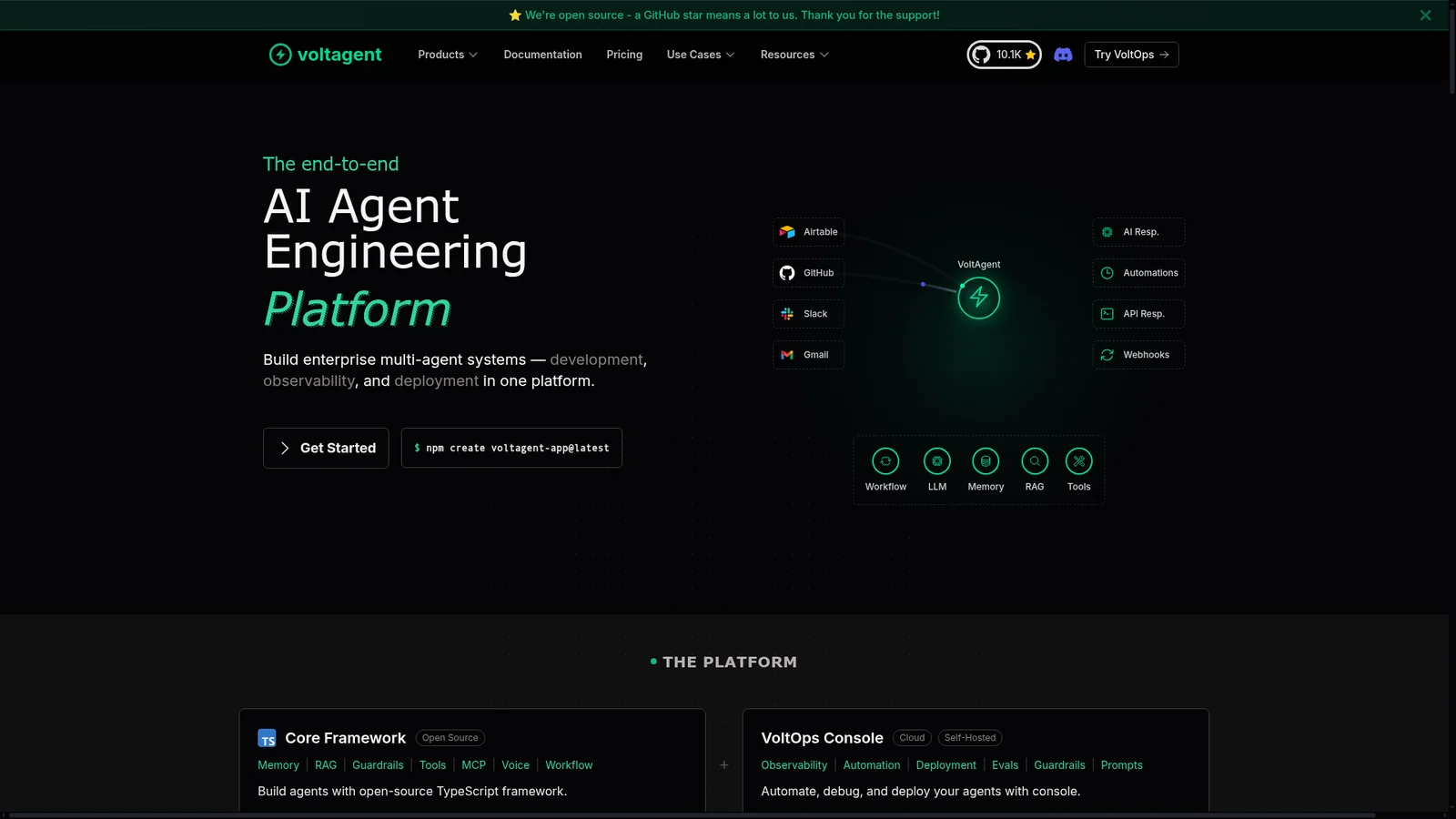This screenshot has width=1456, height=819.
Task: Click the 'The end-to-end' tagline text
Action: tap(331, 164)
